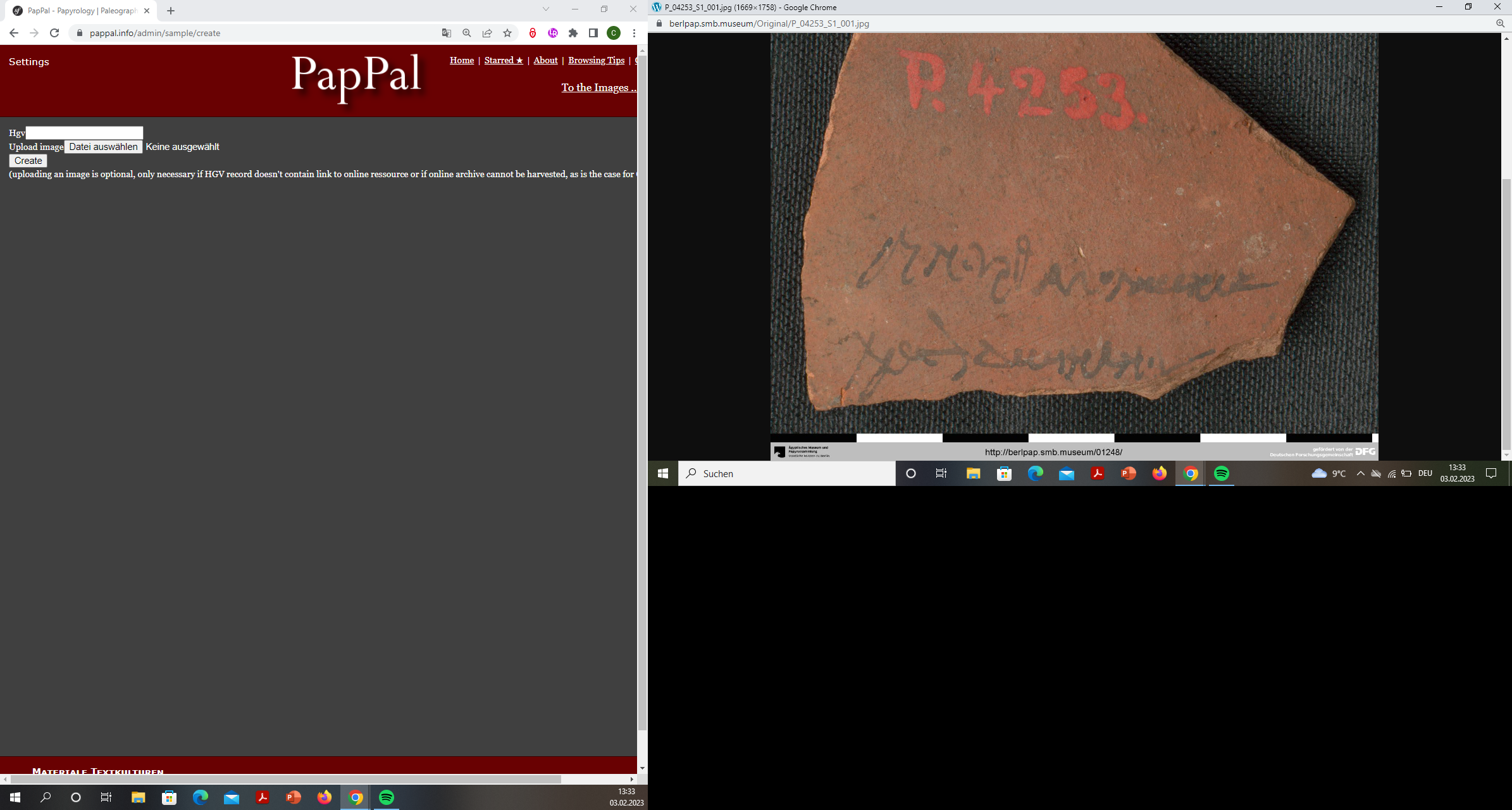
Task: Go back in PapPal Chrome window
Action: (x=14, y=33)
